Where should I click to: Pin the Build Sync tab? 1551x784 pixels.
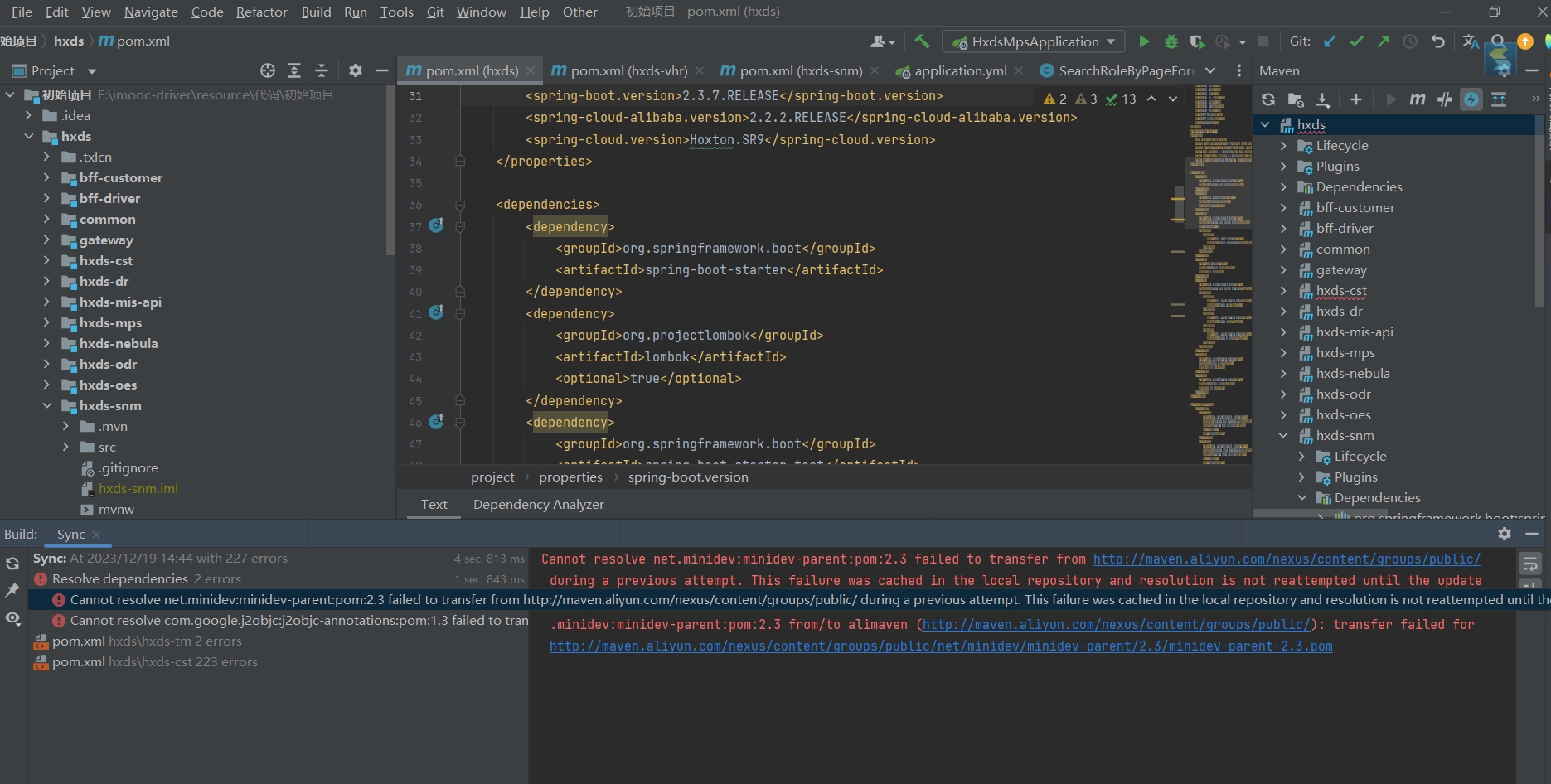[12, 590]
